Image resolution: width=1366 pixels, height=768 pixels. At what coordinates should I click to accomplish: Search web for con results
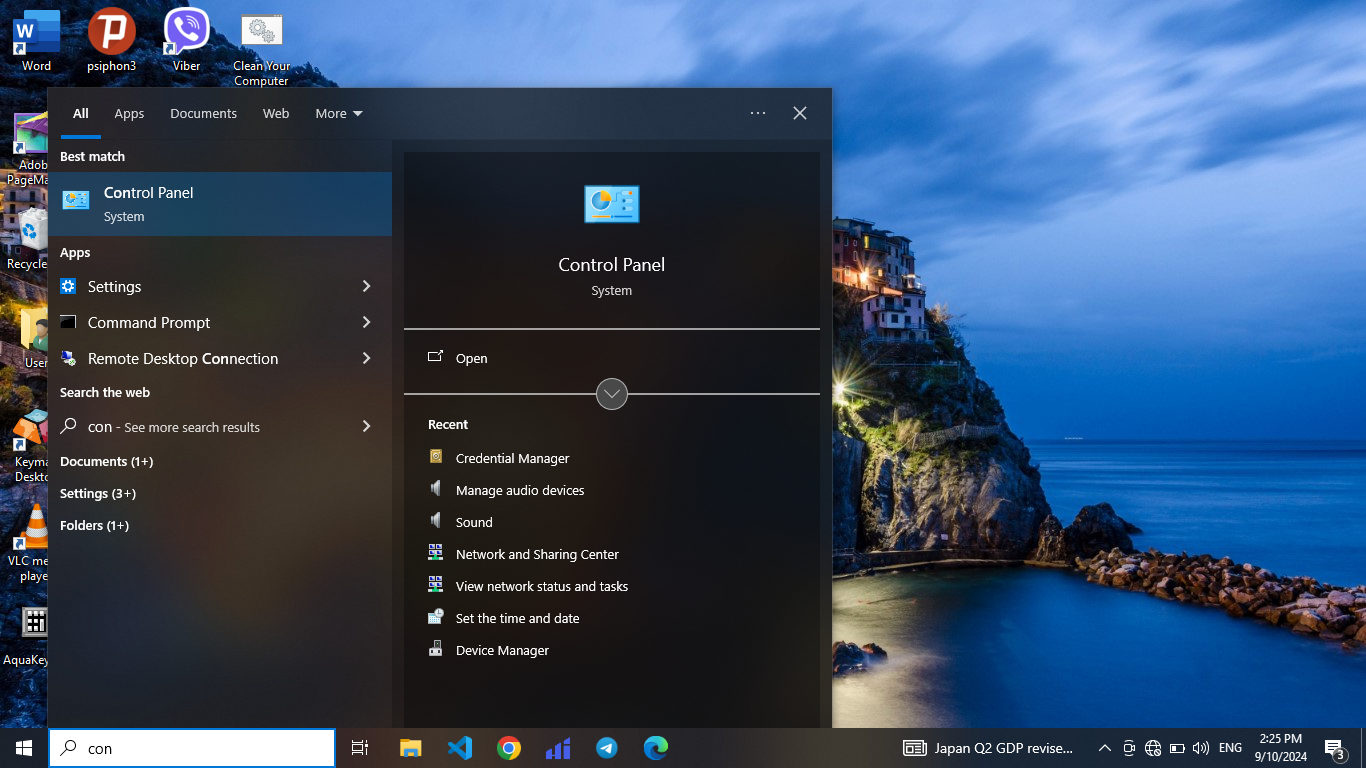click(200, 426)
